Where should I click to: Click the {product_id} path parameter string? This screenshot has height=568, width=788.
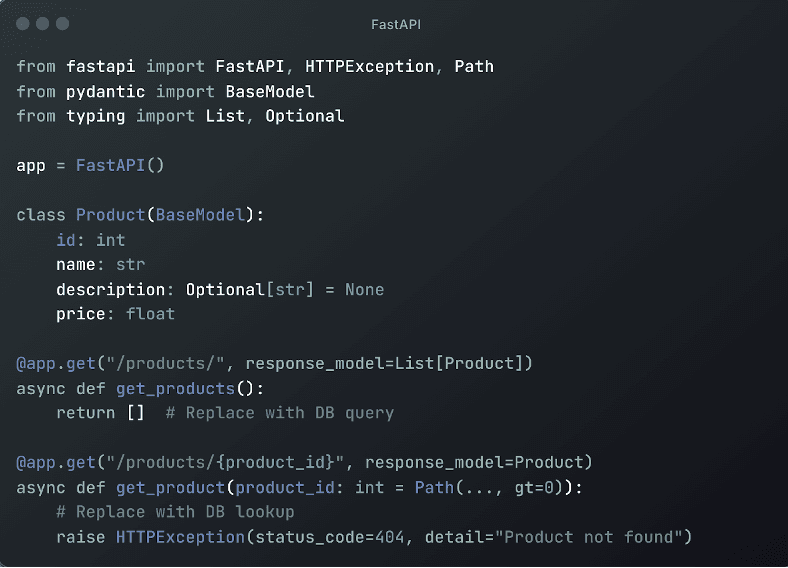point(275,462)
